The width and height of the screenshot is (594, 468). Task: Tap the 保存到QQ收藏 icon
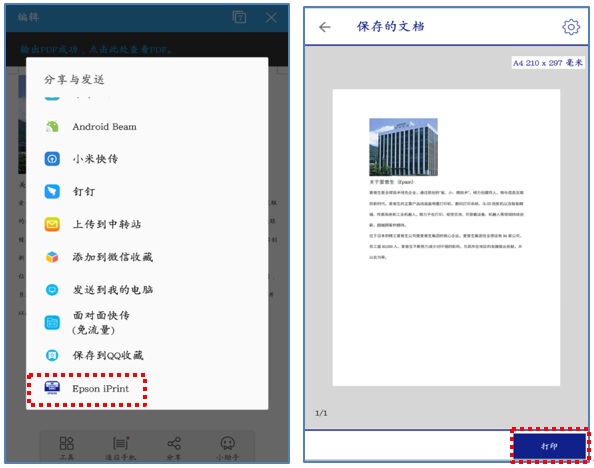point(52,355)
